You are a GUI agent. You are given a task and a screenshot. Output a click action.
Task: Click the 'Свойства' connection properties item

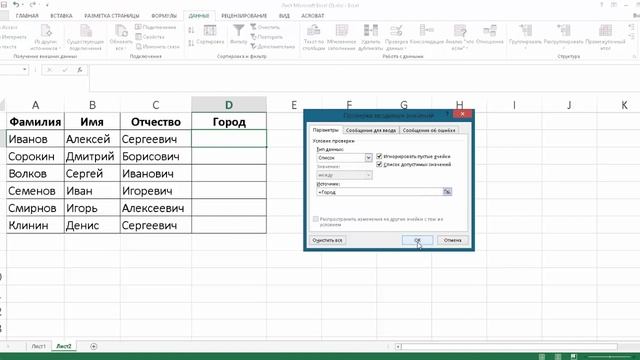tap(150, 37)
